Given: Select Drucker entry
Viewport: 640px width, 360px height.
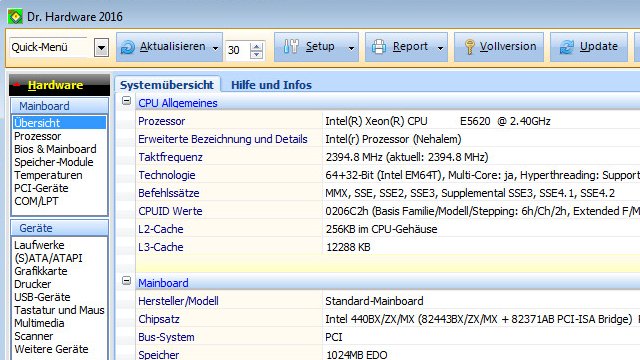Looking at the screenshot, I should pos(33,284).
